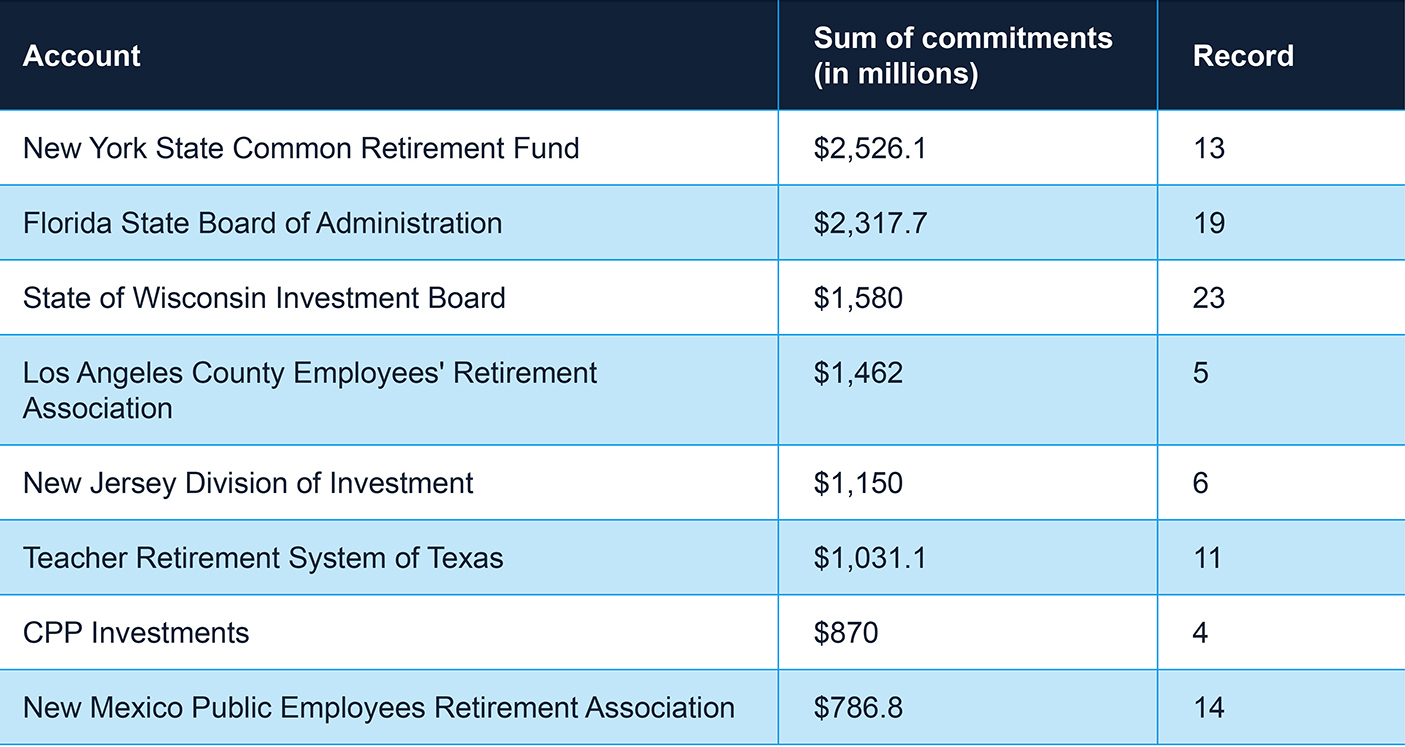Select the $1,580 commitments cell

pyautogui.click(x=858, y=298)
